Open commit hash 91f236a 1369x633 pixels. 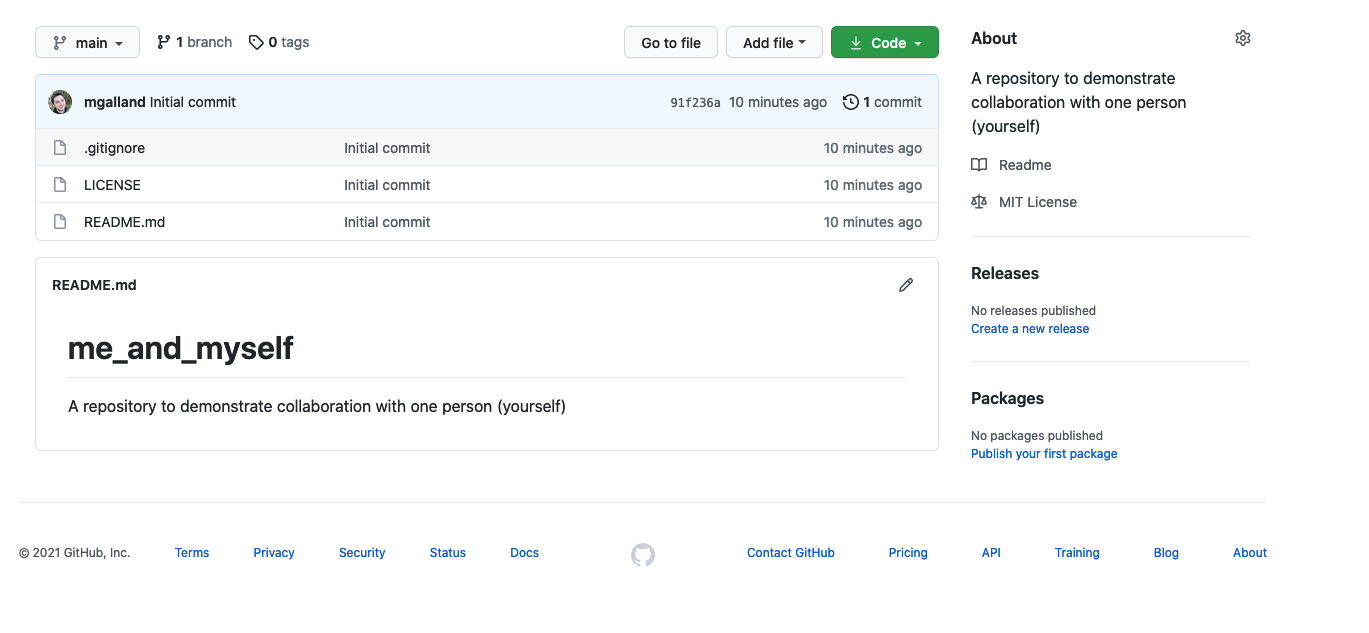pos(695,102)
